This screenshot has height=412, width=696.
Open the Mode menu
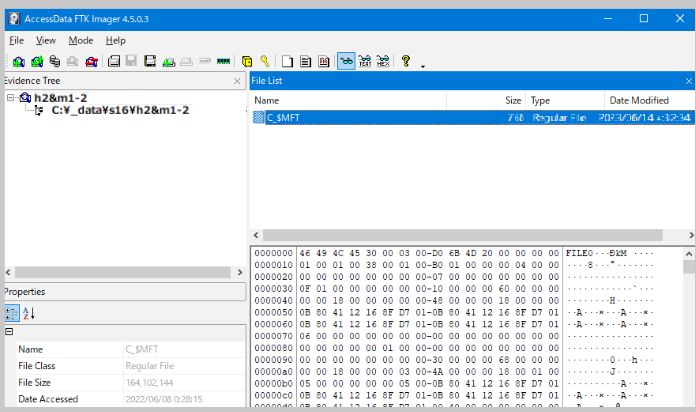pos(81,41)
